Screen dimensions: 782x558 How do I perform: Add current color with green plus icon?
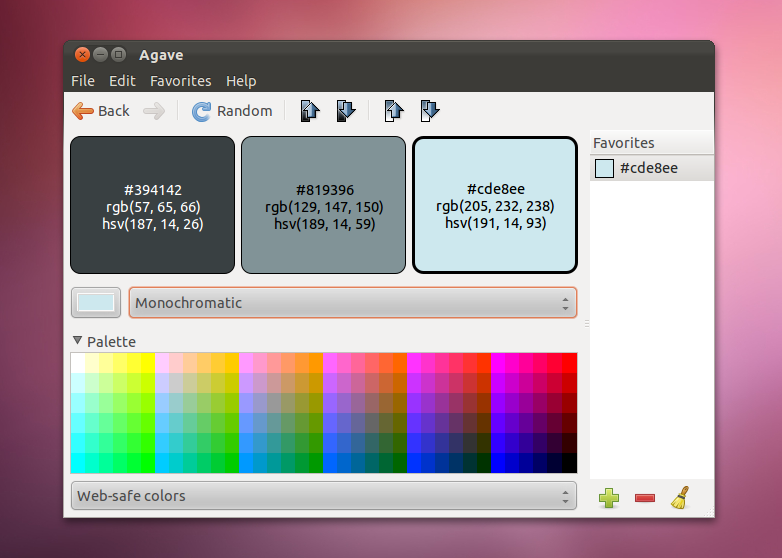pos(609,498)
